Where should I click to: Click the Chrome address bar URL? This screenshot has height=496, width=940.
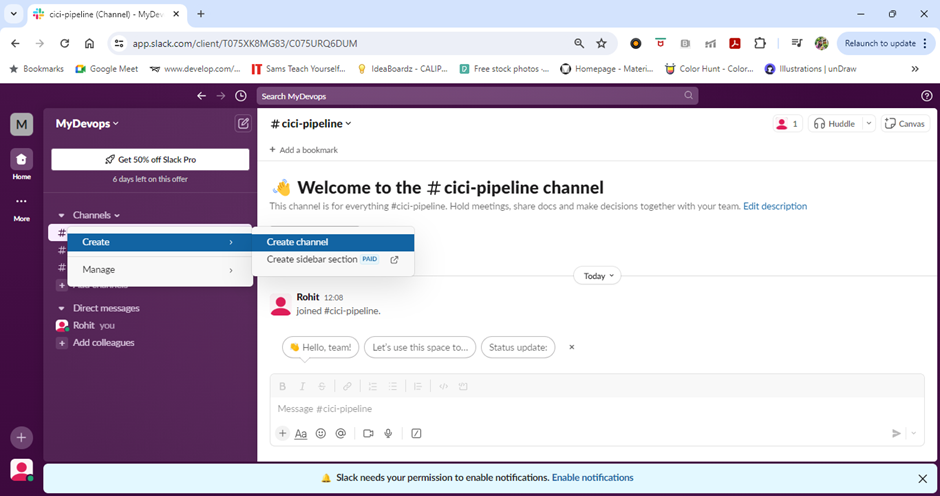(245, 43)
